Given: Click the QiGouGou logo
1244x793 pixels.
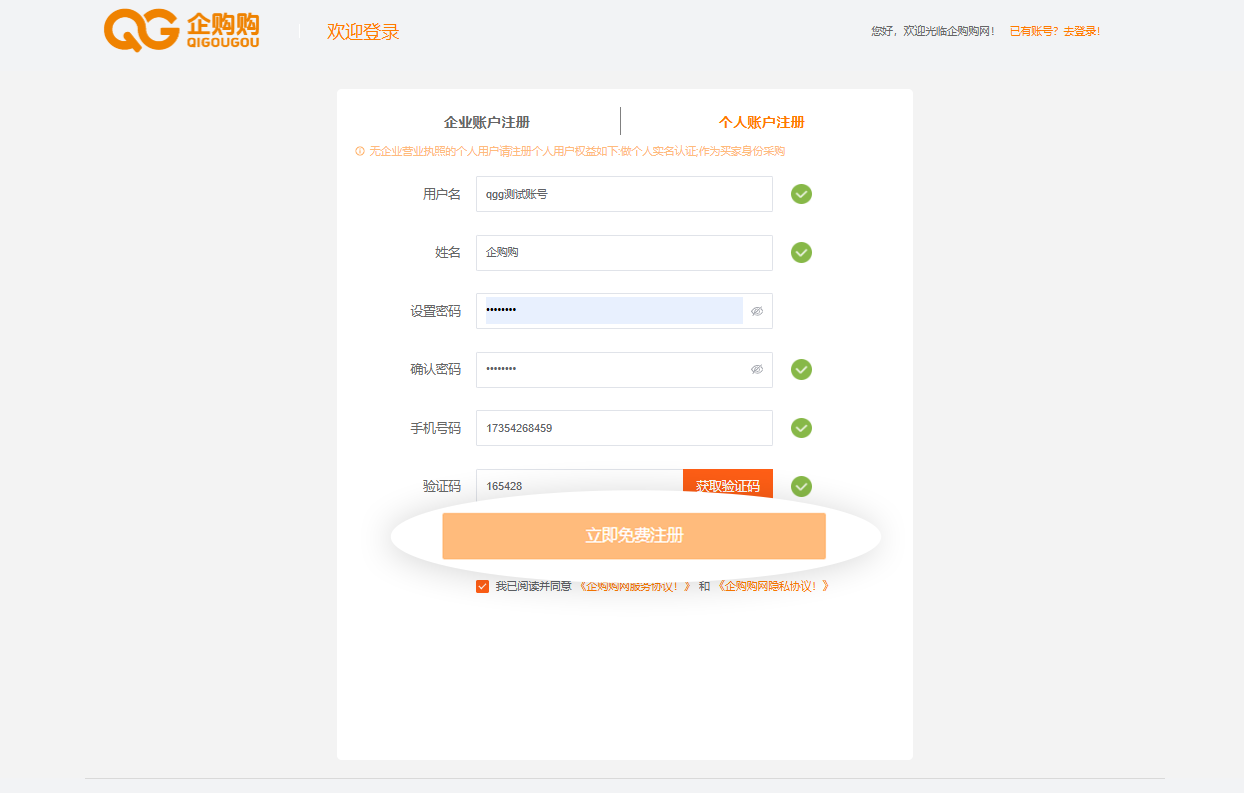Looking at the screenshot, I should click(181, 31).
